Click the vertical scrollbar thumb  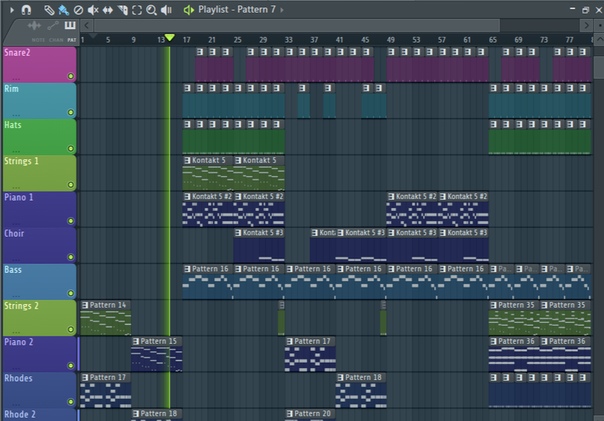[599, 67]
